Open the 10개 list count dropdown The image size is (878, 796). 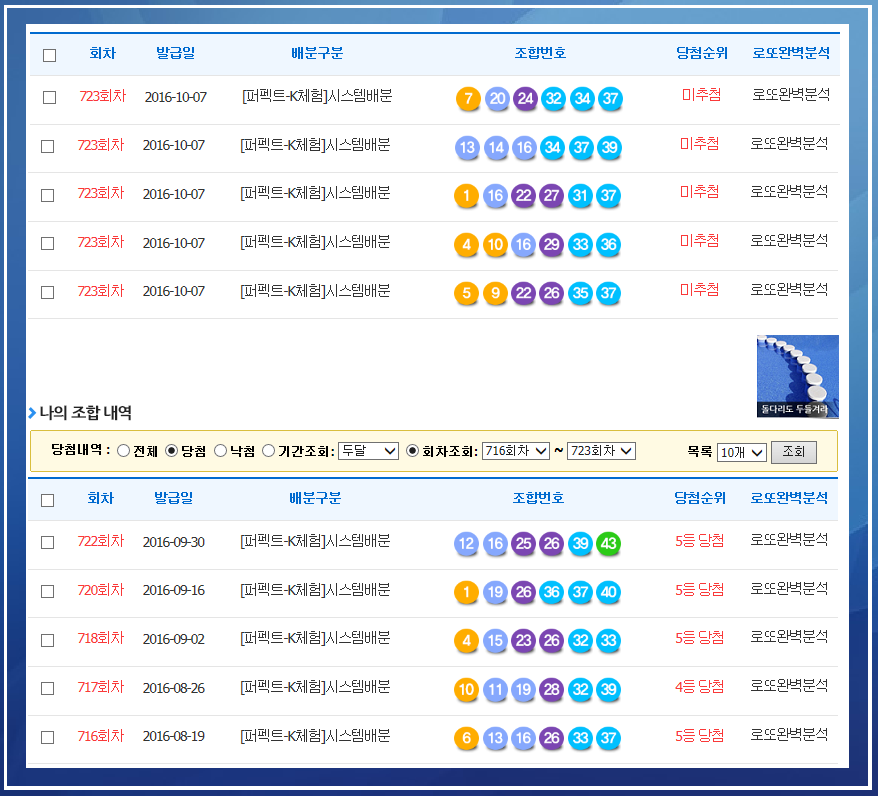(741, 453)
